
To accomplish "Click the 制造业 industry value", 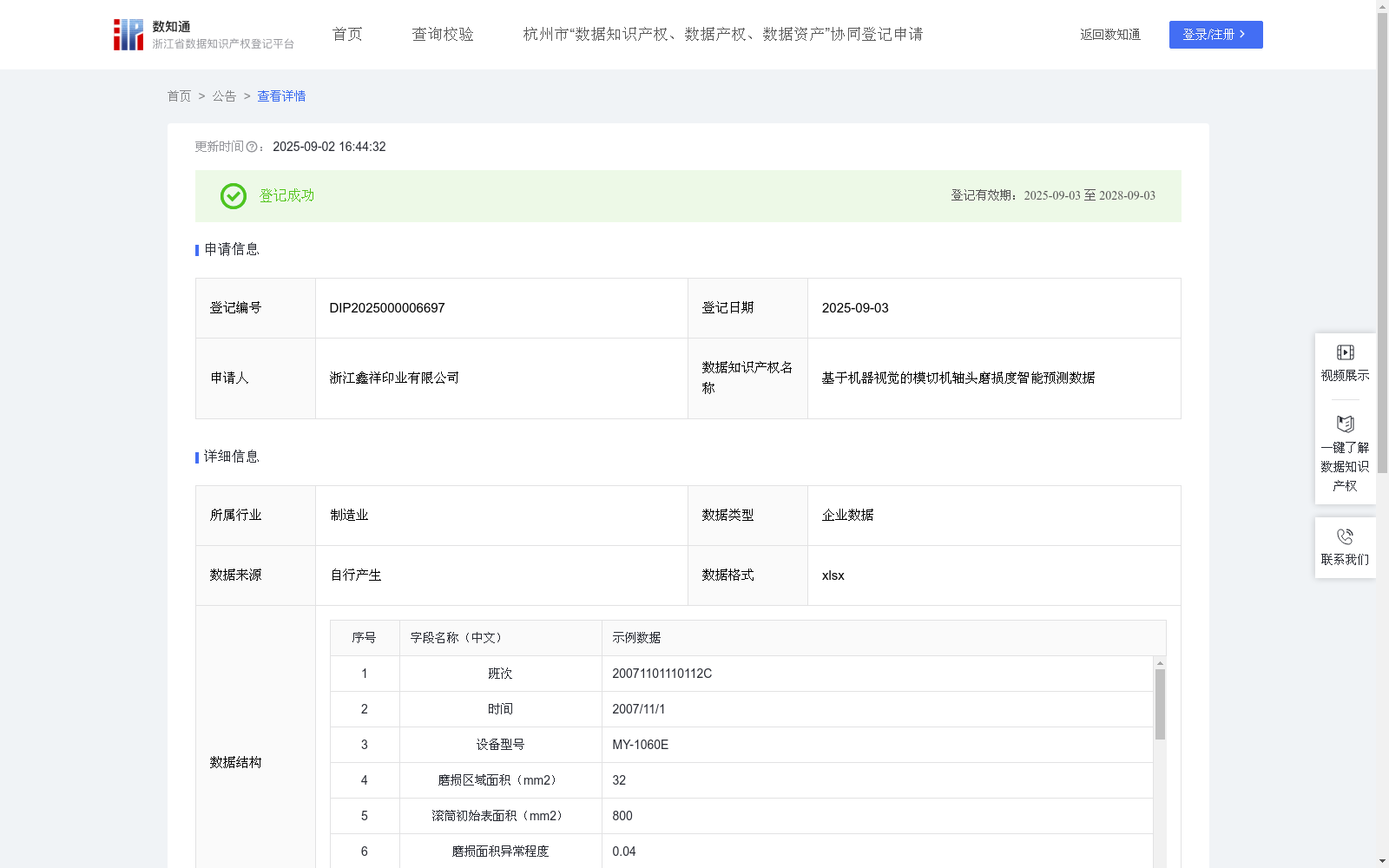I will tap(349, 516).
